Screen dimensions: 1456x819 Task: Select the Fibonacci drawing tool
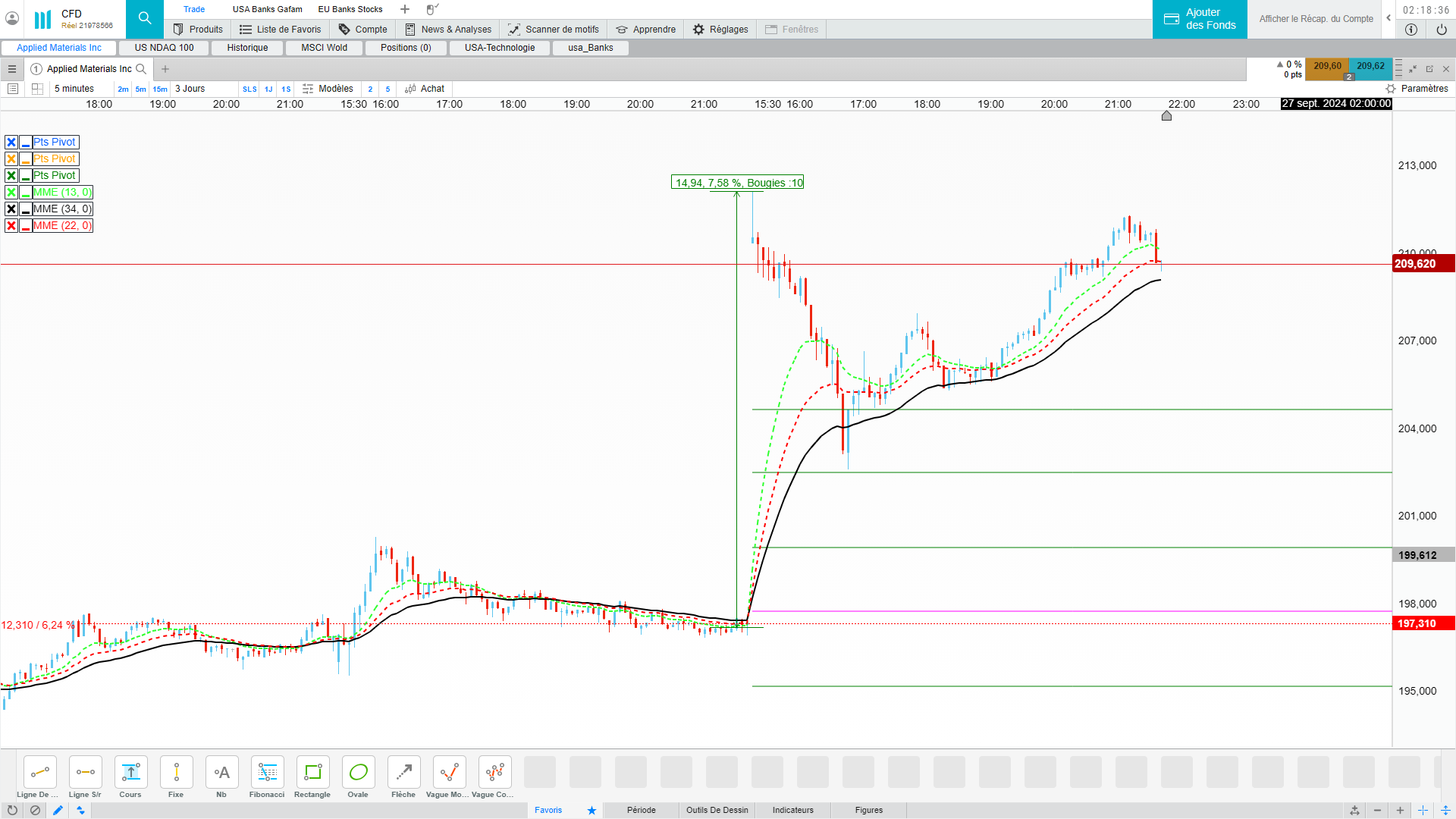tap(267, 773)
